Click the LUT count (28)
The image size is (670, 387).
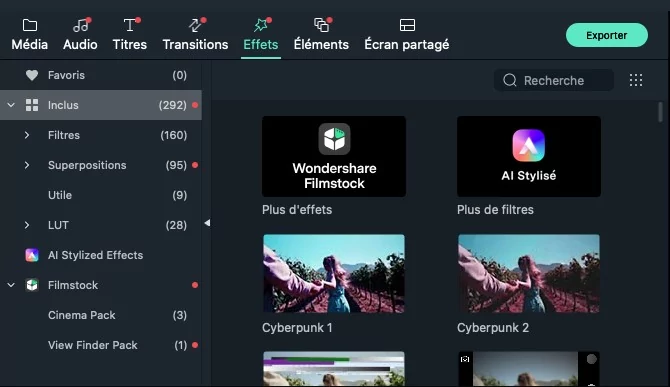pos(176,225)
